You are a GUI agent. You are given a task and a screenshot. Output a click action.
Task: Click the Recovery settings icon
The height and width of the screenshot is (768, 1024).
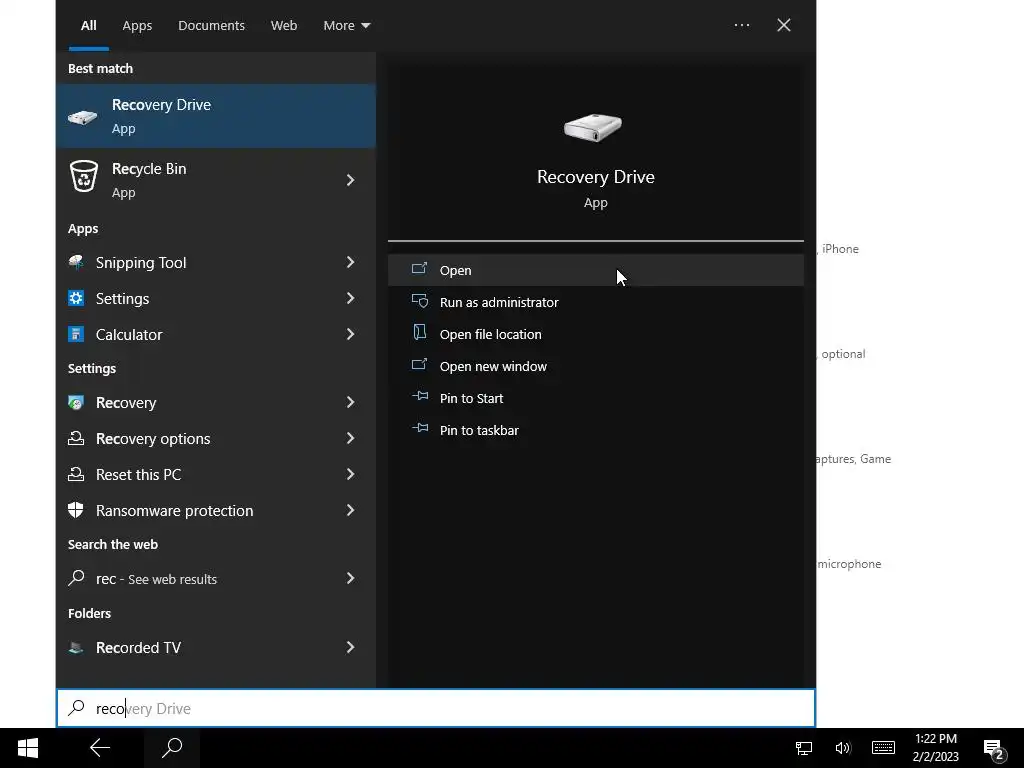click(76, 403)
